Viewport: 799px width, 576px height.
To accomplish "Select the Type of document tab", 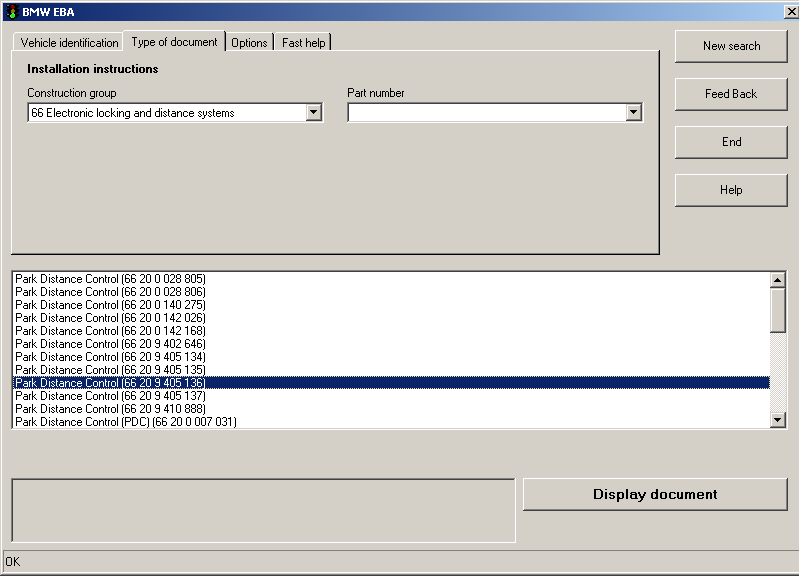I will coord(174,42).
